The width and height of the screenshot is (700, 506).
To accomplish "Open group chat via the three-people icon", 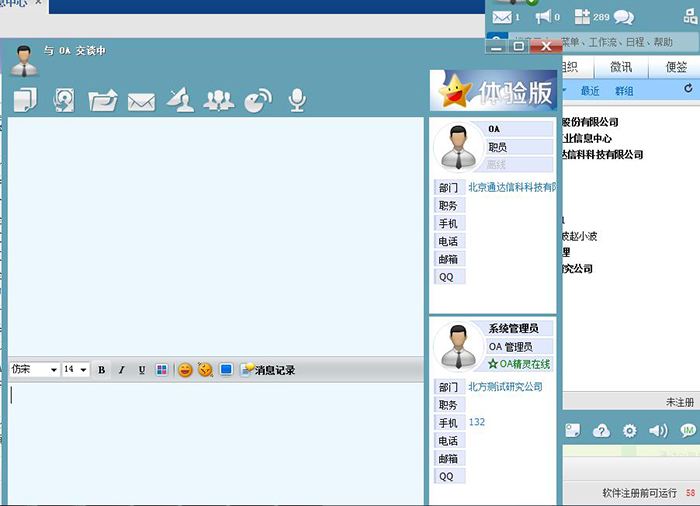I will (x=219, y=100).
